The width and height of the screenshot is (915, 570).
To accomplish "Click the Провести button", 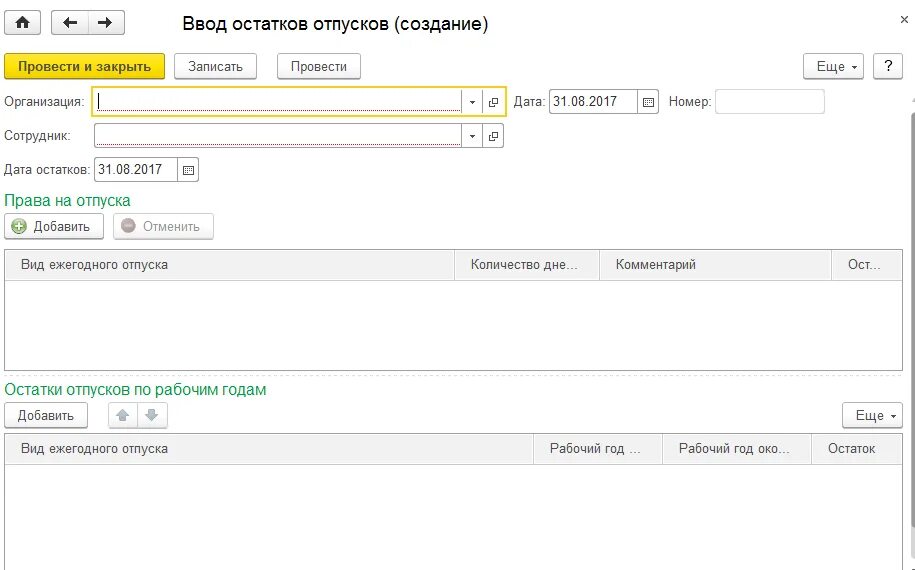I will point(319,67).
